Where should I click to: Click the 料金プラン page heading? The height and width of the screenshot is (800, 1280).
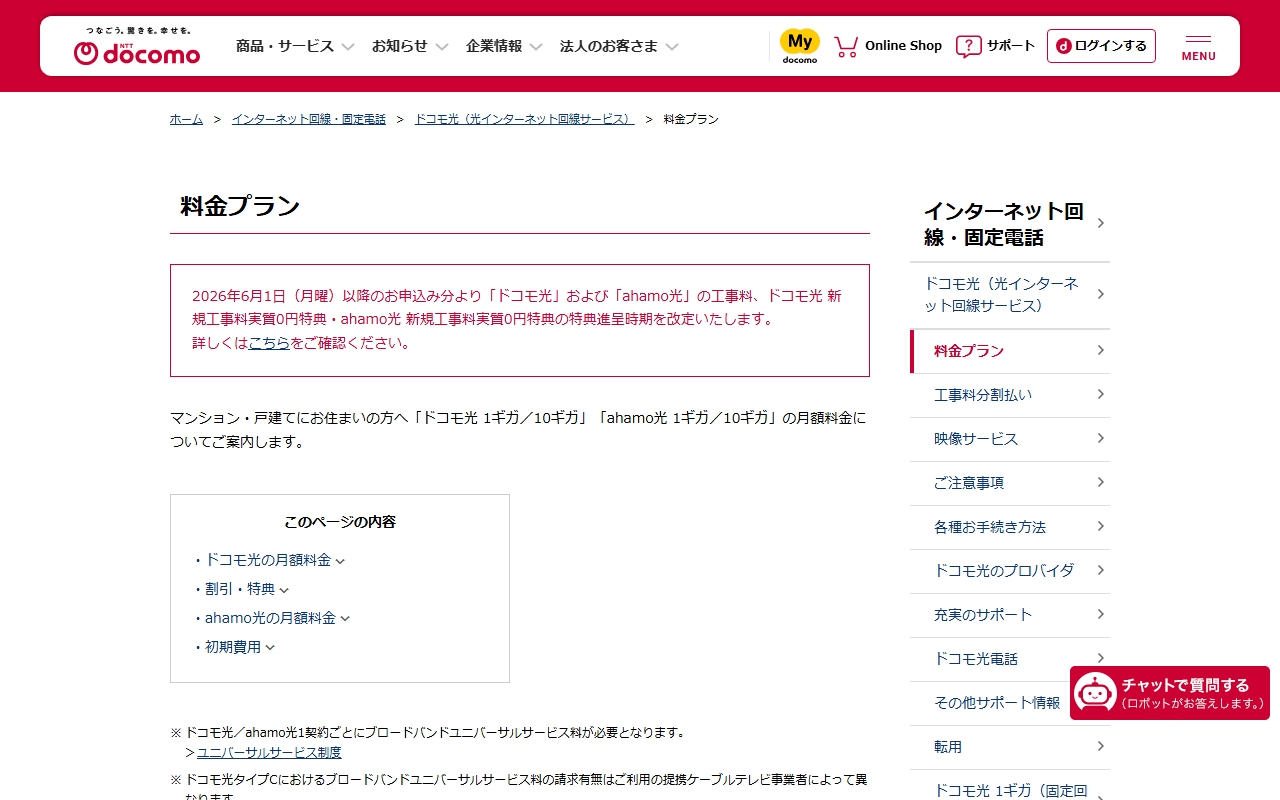240,207
